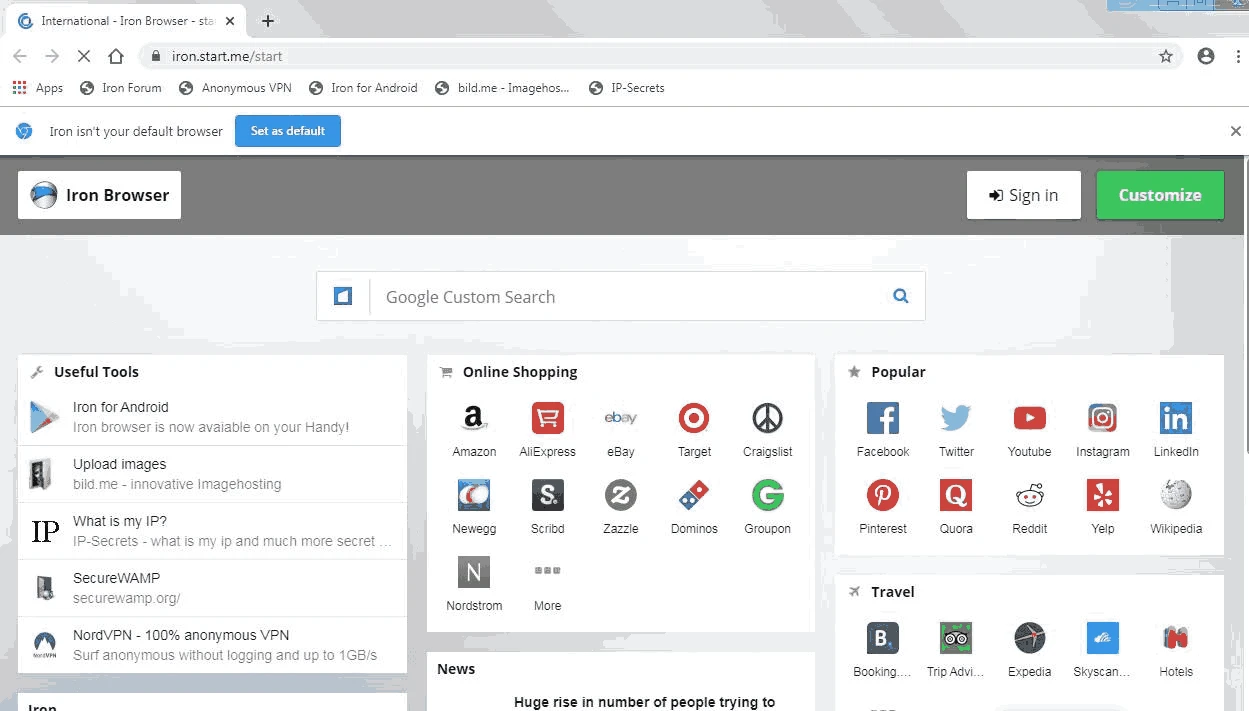1249x711 pixels.
Task: Open the Anonymous VPN bookmark
Action: 235,88
